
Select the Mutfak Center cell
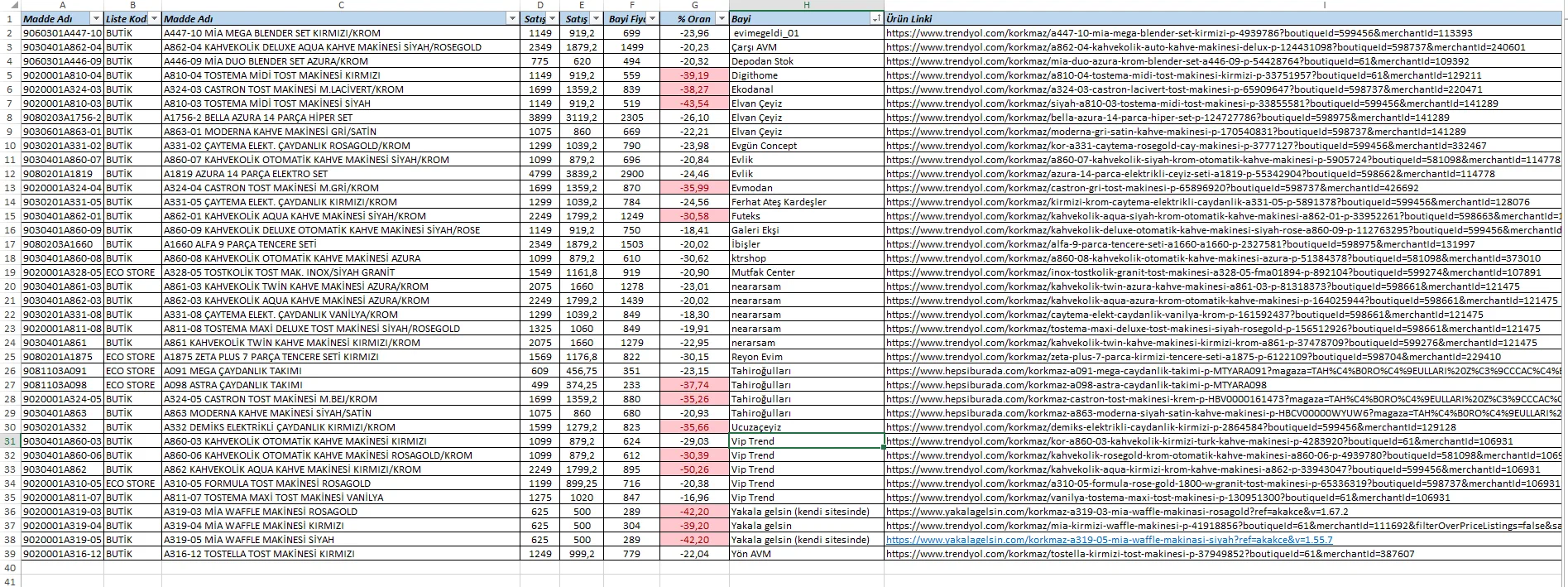point(807,272)
